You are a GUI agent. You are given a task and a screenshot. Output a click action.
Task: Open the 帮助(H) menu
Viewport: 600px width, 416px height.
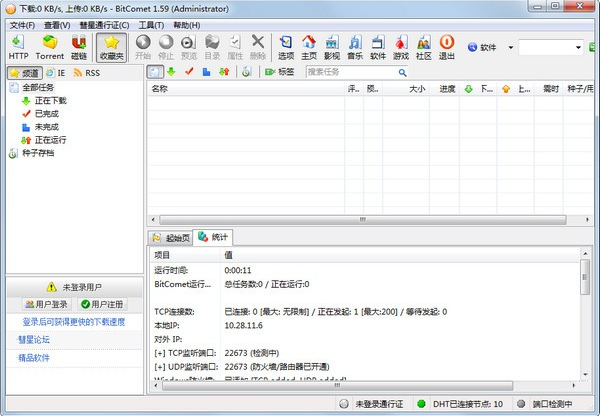point(187,25)
